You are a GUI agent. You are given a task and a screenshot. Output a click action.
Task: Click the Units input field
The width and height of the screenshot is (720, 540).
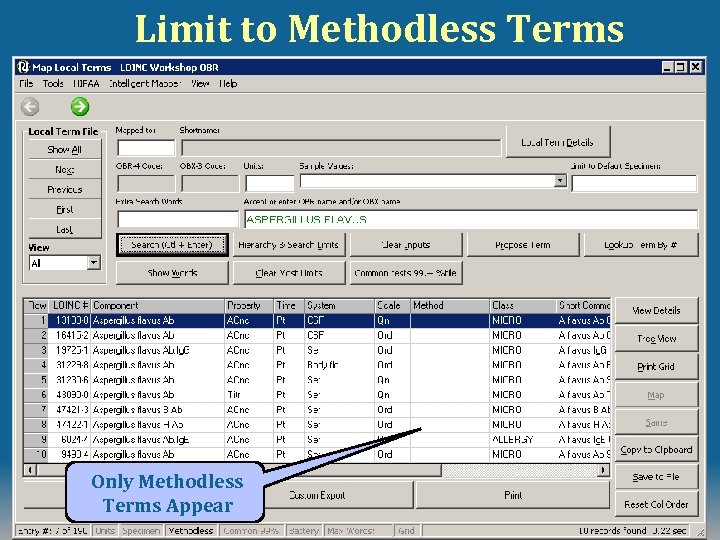(270, 183)
